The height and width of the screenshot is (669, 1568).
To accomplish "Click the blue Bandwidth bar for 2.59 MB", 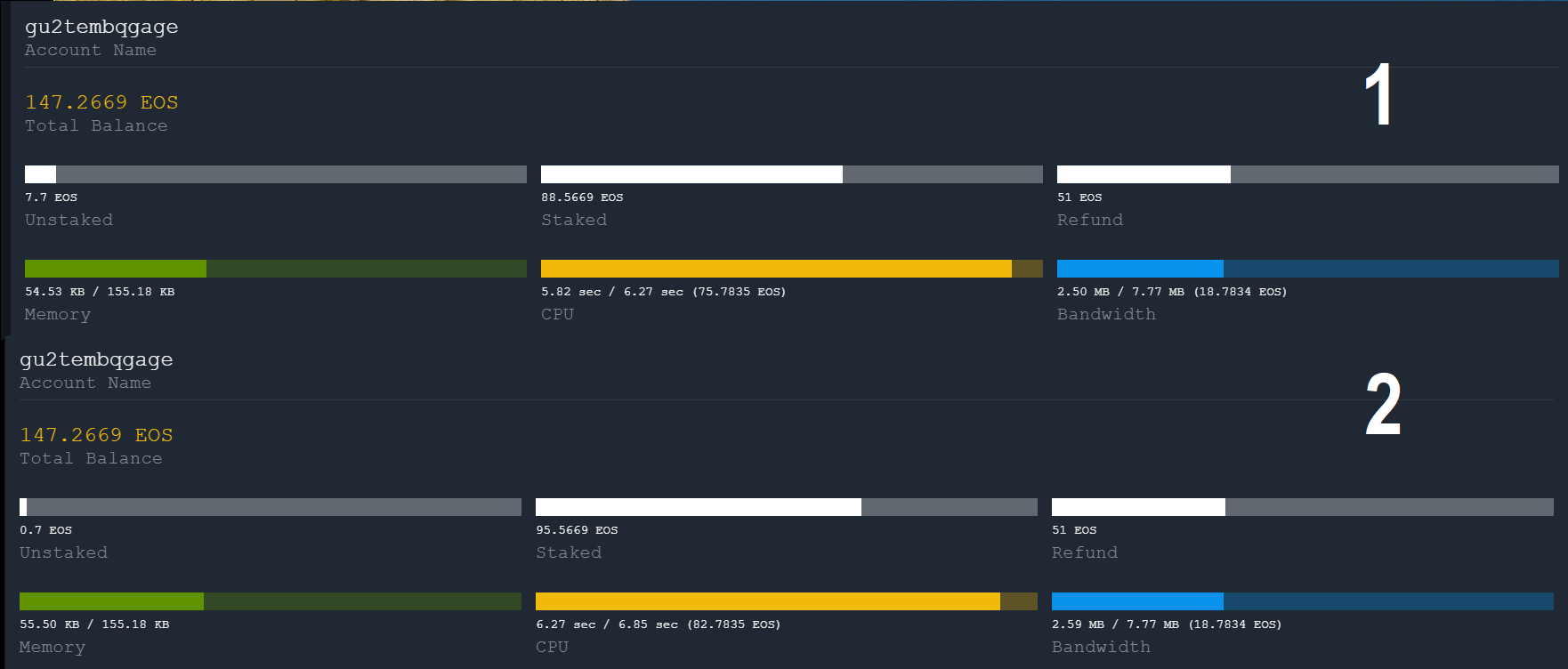I will (x=1303, y=601).
